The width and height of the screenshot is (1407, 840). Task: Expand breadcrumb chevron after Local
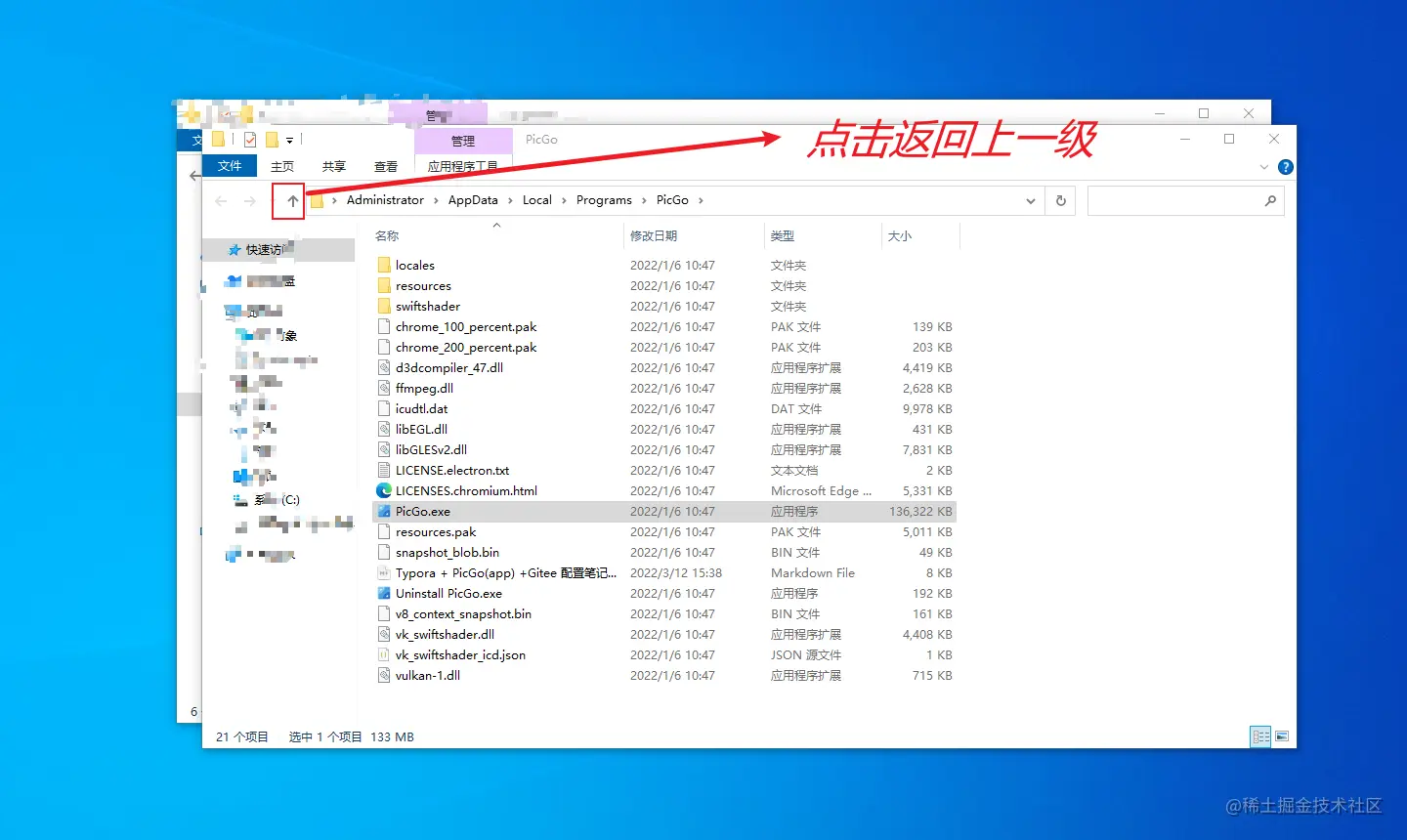564,201
